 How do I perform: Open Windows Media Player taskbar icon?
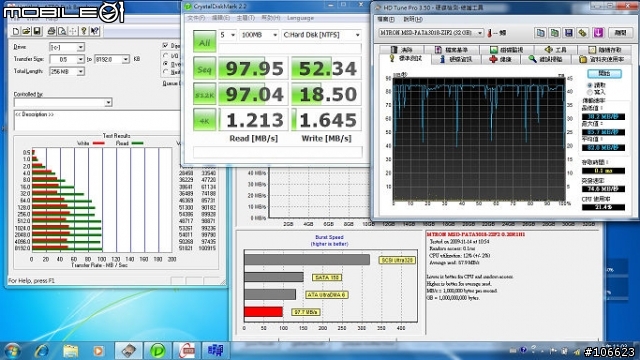coord(98,351)
